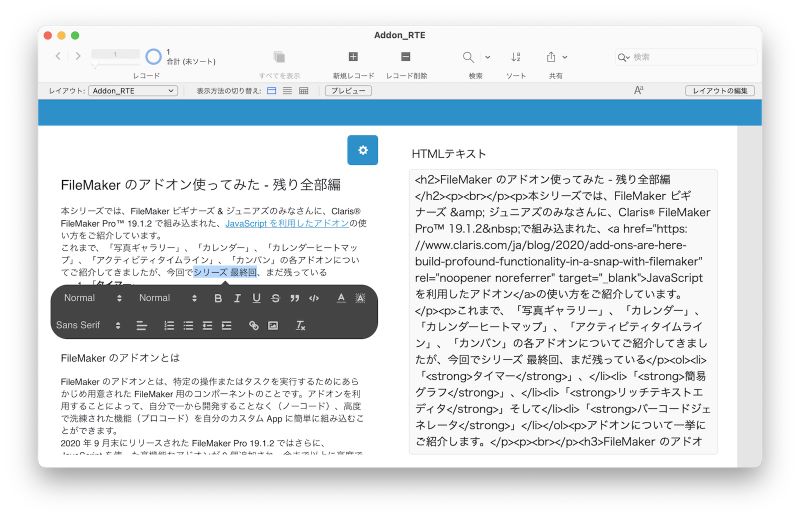
Task: Click the heading 'FileMaker のアドオンとは'
Action: [x=120, y=358]
